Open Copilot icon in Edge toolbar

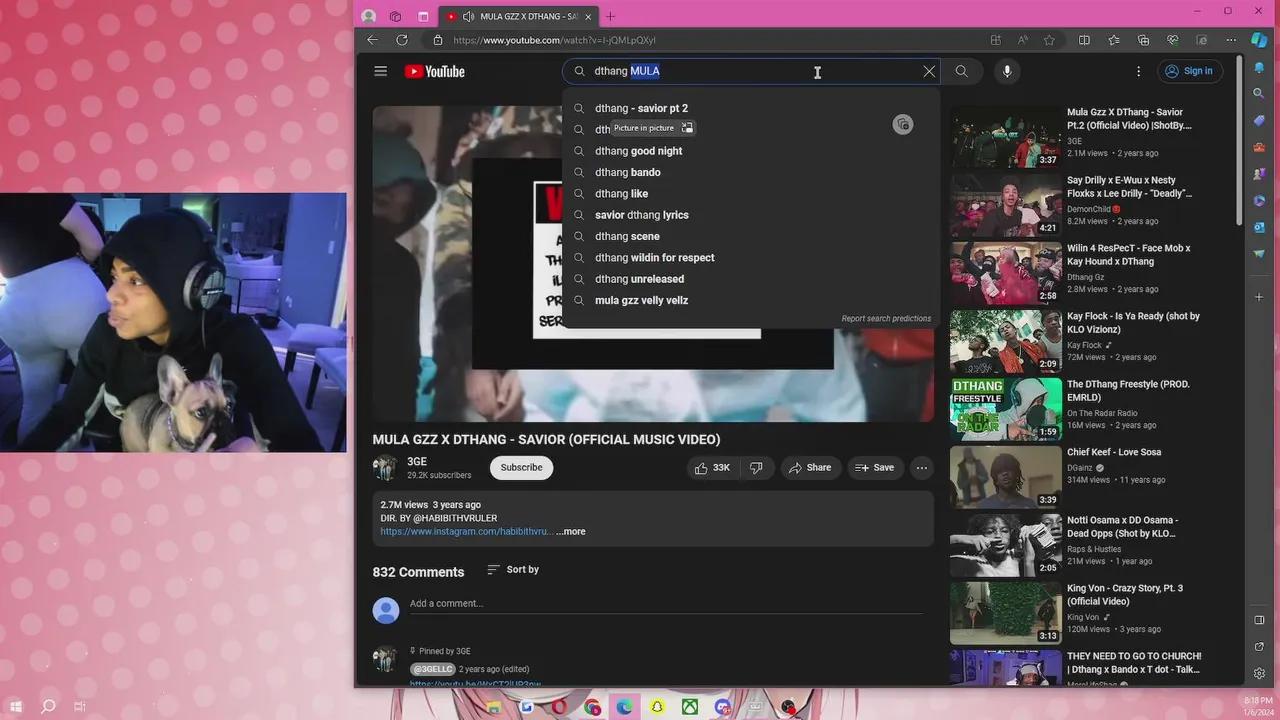(x=1260, y=40)
